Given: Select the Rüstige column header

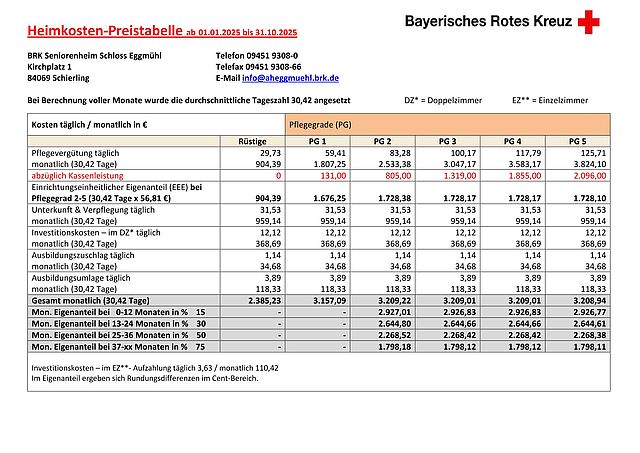Looking at the screenshot, I should click(x=252, y=141).
